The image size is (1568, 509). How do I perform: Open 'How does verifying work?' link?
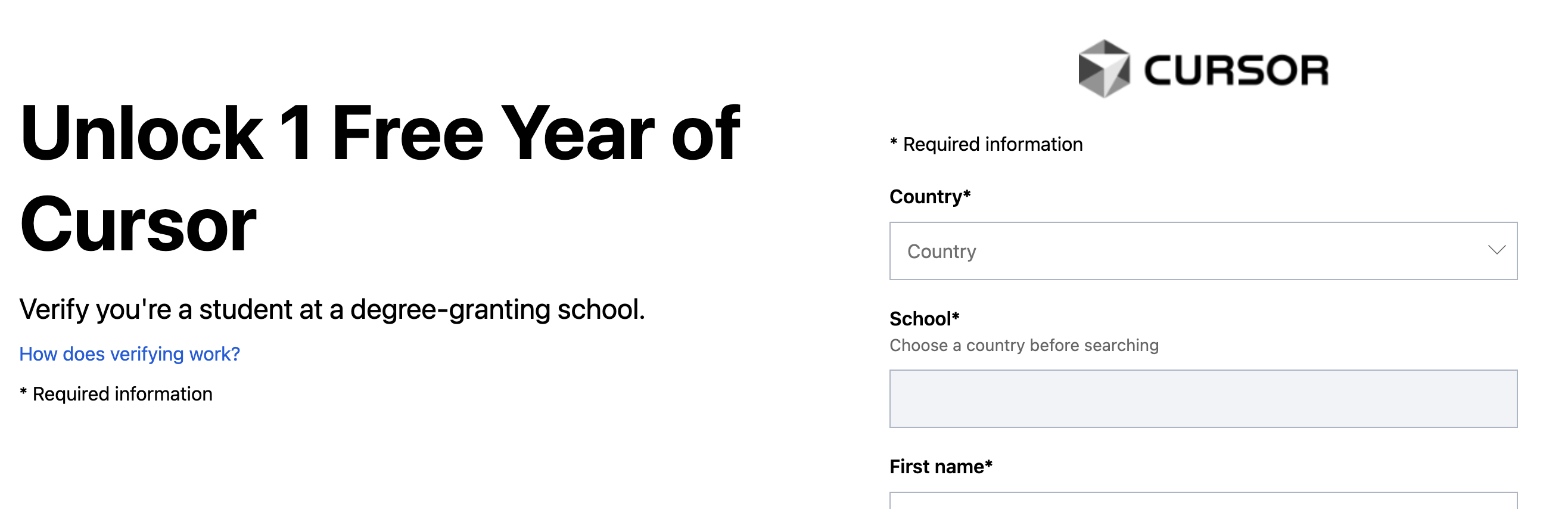point(130,354)
